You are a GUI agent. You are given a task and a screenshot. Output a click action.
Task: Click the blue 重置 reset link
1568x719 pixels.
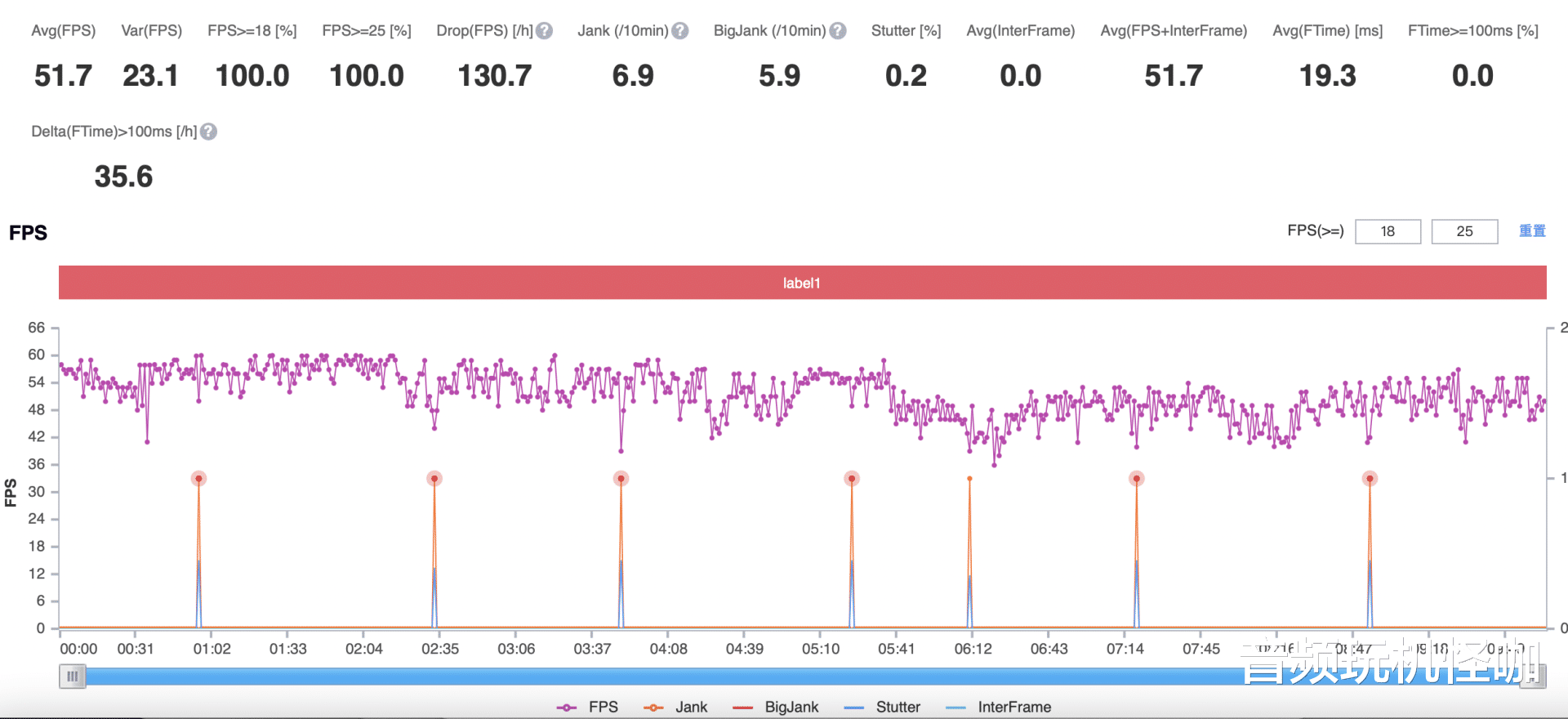pos(1532,231)
